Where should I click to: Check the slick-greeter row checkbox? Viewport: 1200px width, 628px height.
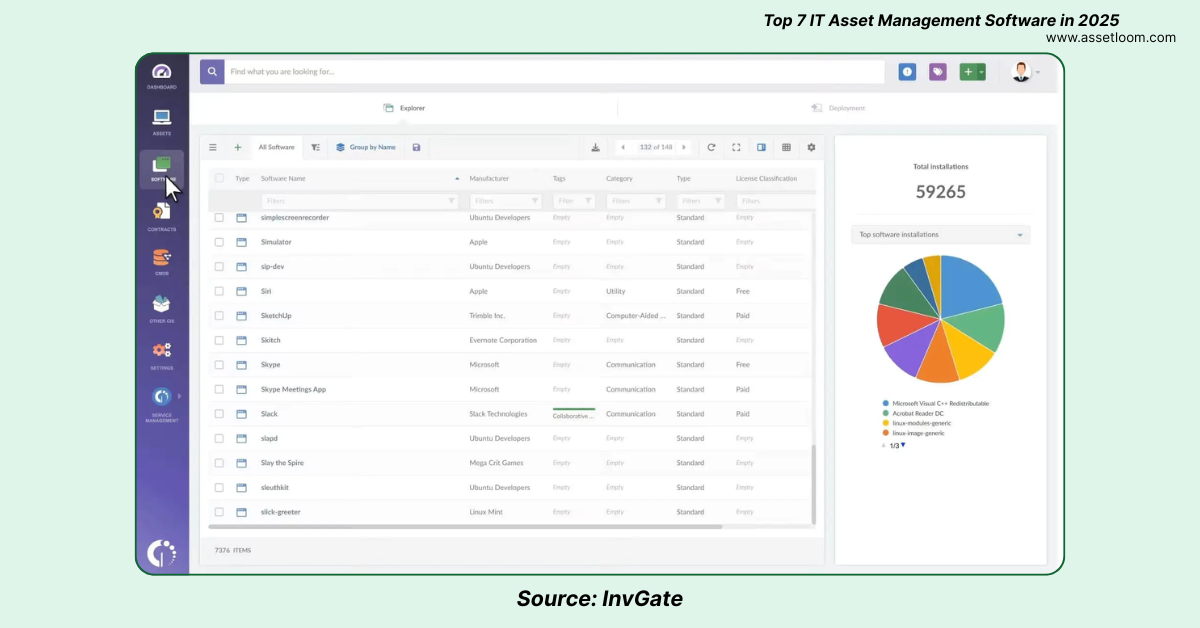(x=219, y=512)
